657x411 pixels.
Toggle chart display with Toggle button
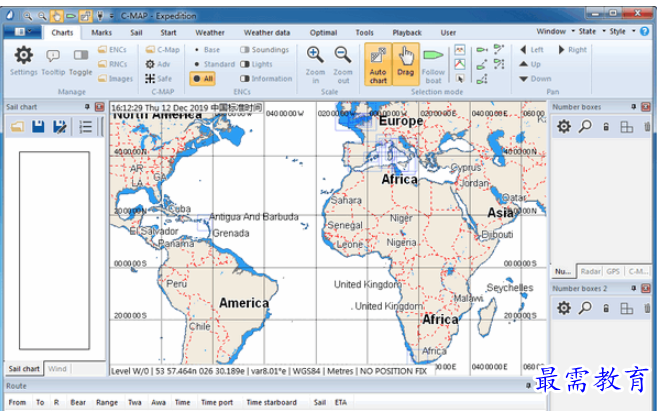tap(80, 61)
